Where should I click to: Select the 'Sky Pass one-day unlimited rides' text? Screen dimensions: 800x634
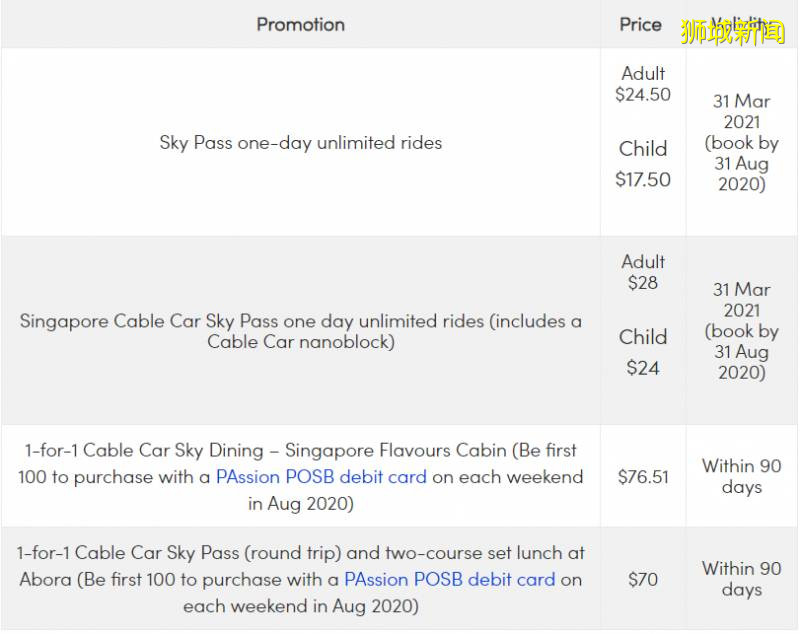[300, 142]
